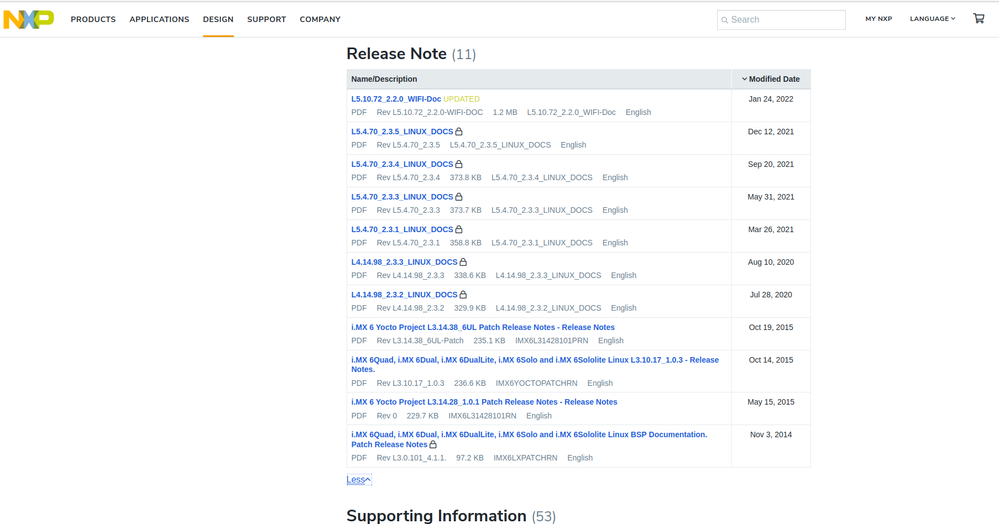This screenshot has width=999, height=524.
Task: Open L4.14.98_2.3.2_LINUX_DOCS link
Action: 404,294
